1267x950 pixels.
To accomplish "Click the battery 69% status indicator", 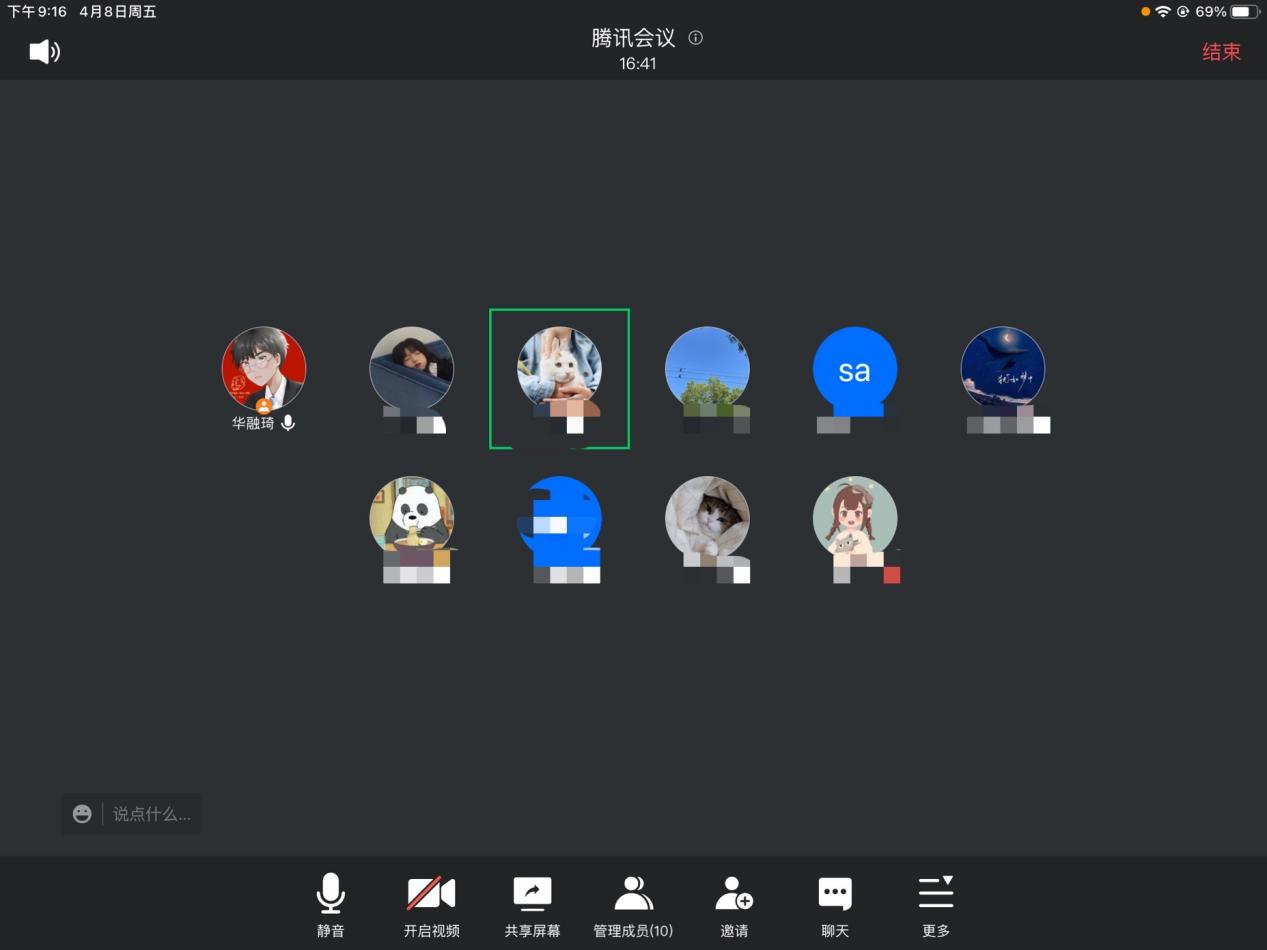I will pyautogui.click(x=1226, y=12).
